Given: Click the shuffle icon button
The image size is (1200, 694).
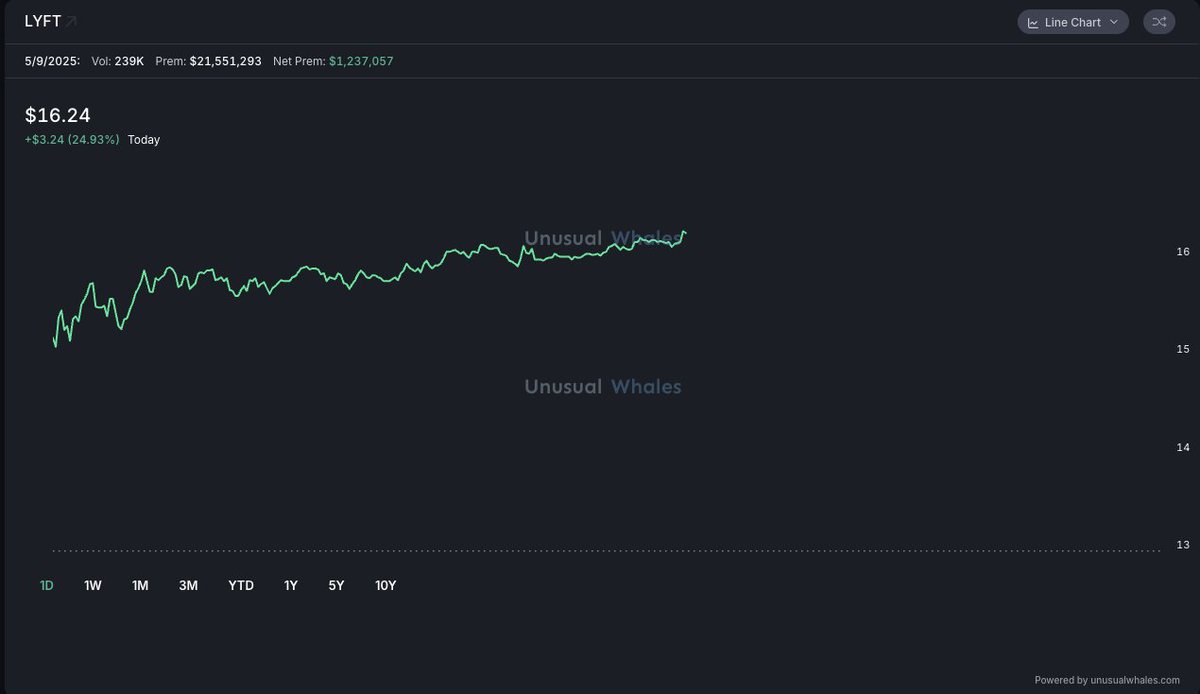Looking at the screenshot, I should pos(1159,22).
